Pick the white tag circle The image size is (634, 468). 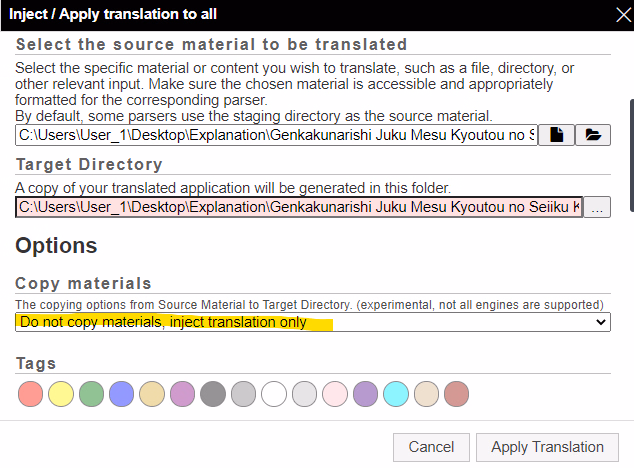[x=273, y=394]
